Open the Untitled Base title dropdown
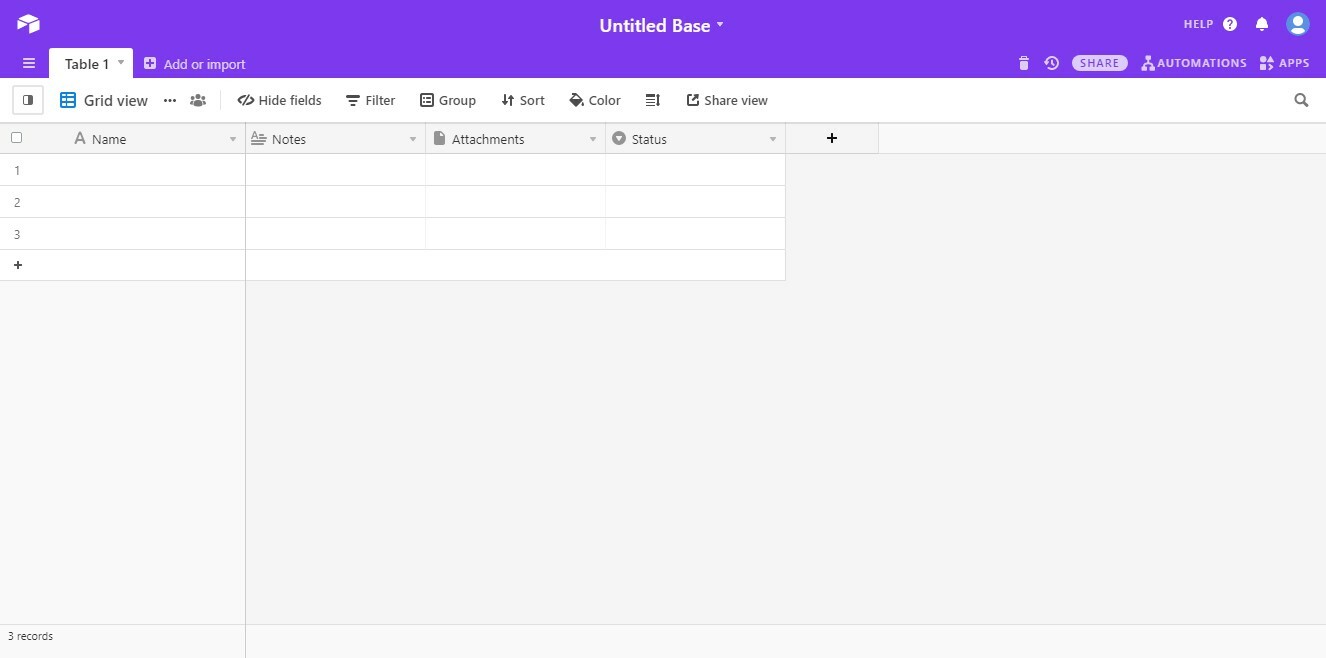 [661, 25]
